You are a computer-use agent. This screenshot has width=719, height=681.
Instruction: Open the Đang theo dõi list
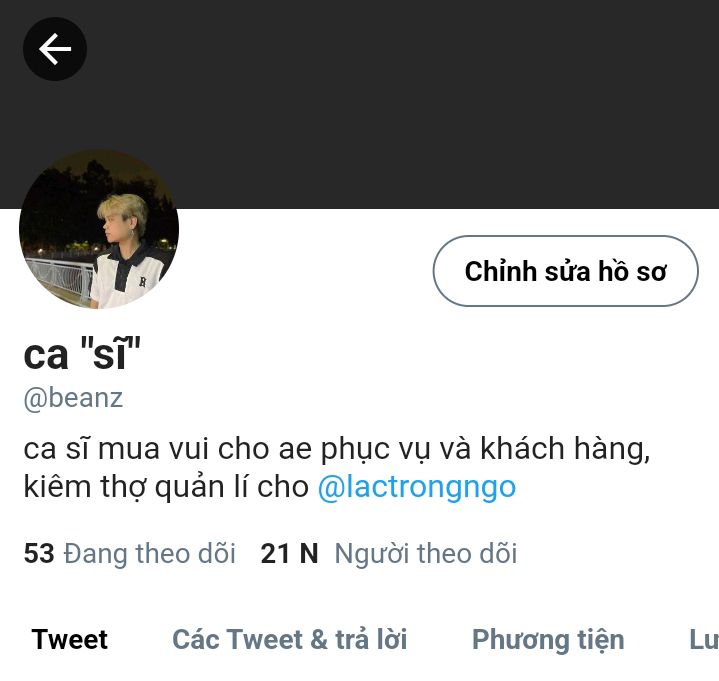(149, 553)
